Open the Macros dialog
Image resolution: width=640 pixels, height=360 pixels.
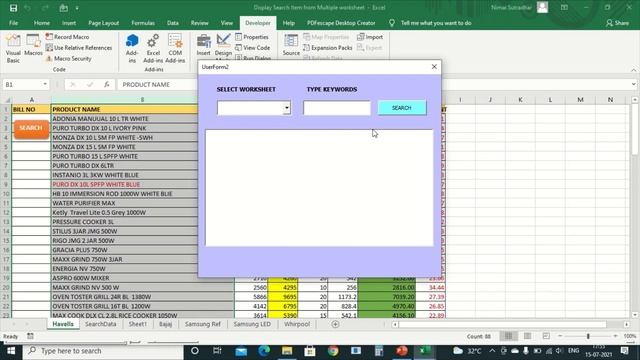(33, 45)
